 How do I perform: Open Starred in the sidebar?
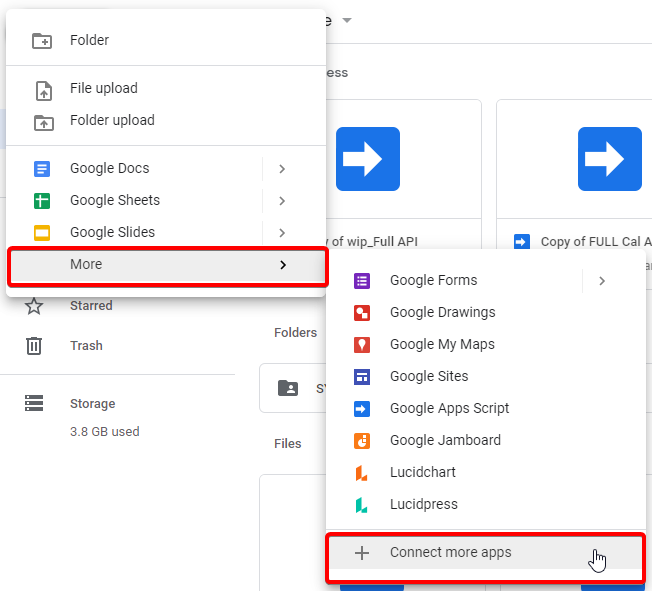(91, 306)
